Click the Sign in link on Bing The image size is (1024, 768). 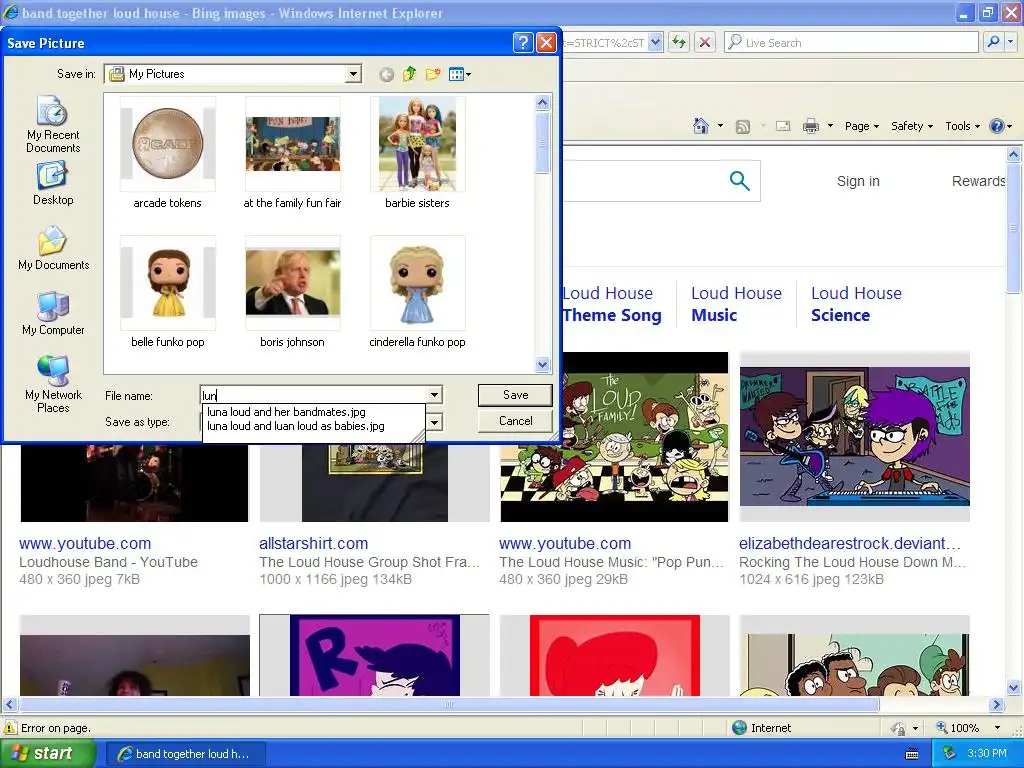(858, 181)
